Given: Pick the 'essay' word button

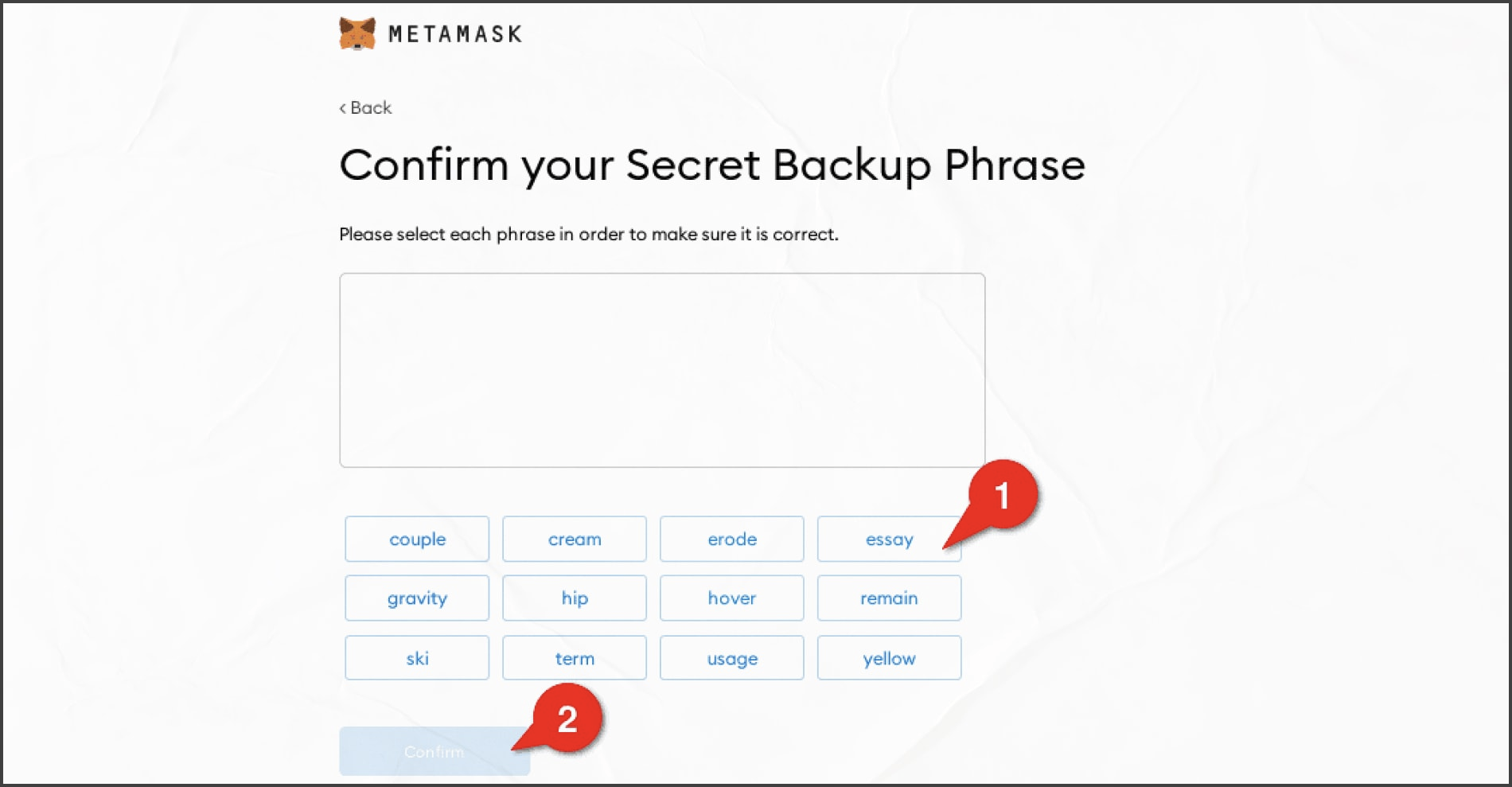Looking at the screenshot, I should pyautogui.click(x=889, y=539).
